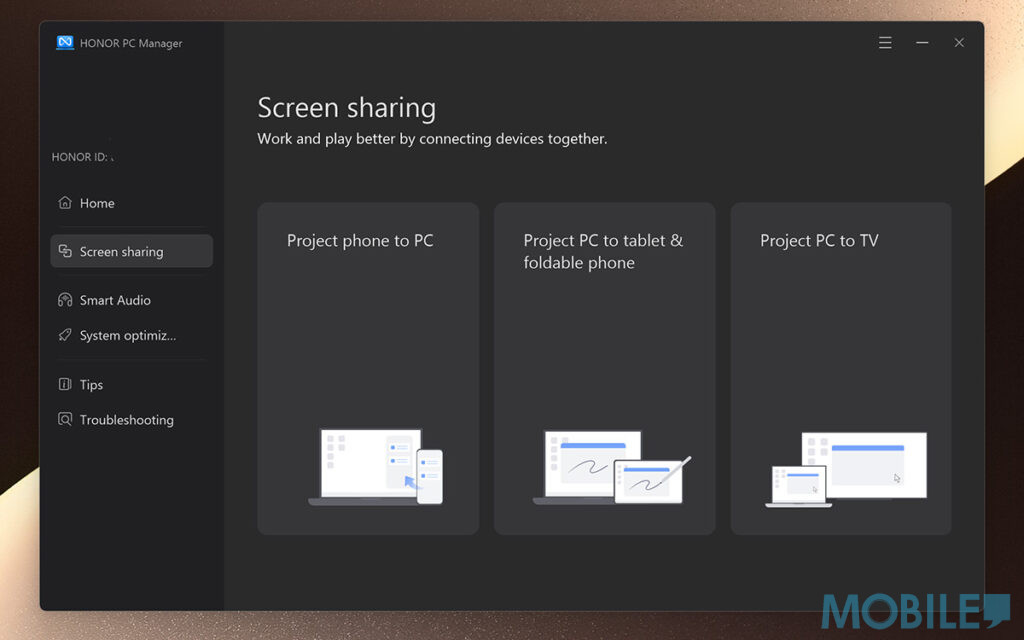Click the System optimization rocket icon
The height and width of the screenshot is (640, 1024).
(x=65, y=335)
